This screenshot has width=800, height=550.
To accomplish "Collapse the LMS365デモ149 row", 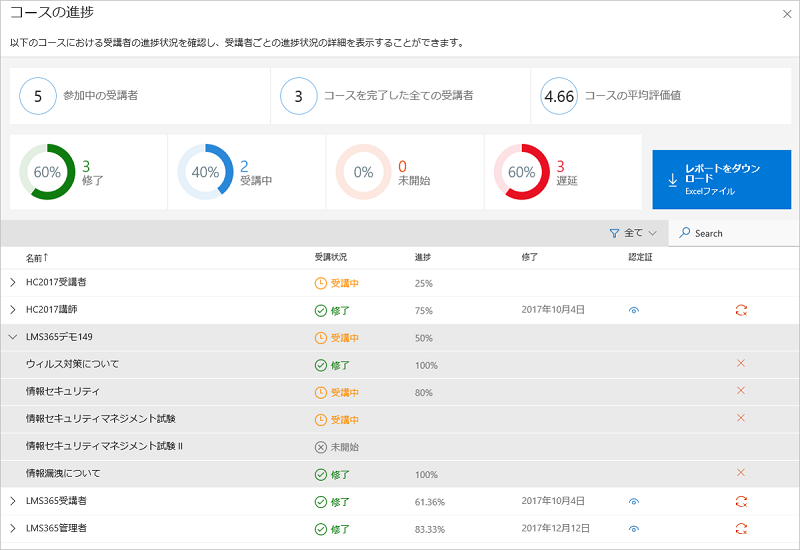I will (13, 338).
